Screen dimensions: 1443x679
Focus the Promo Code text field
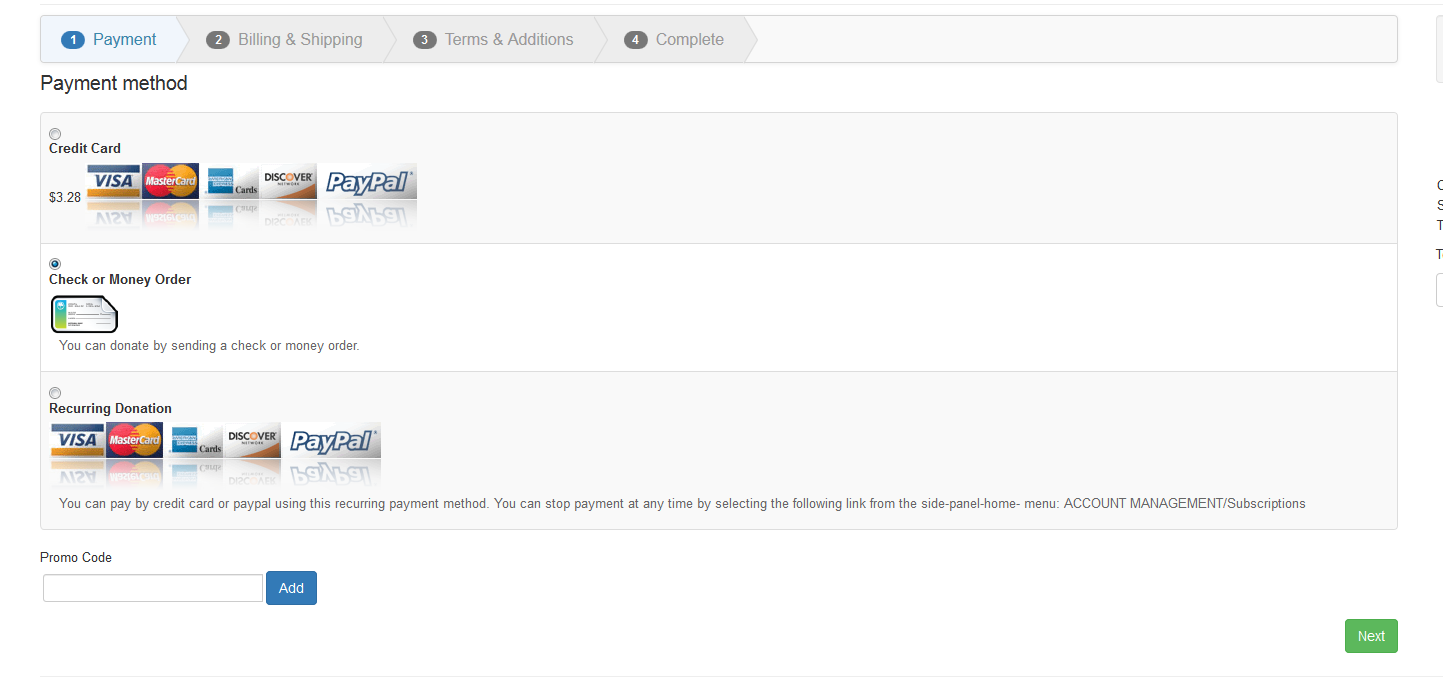point(153,588)
